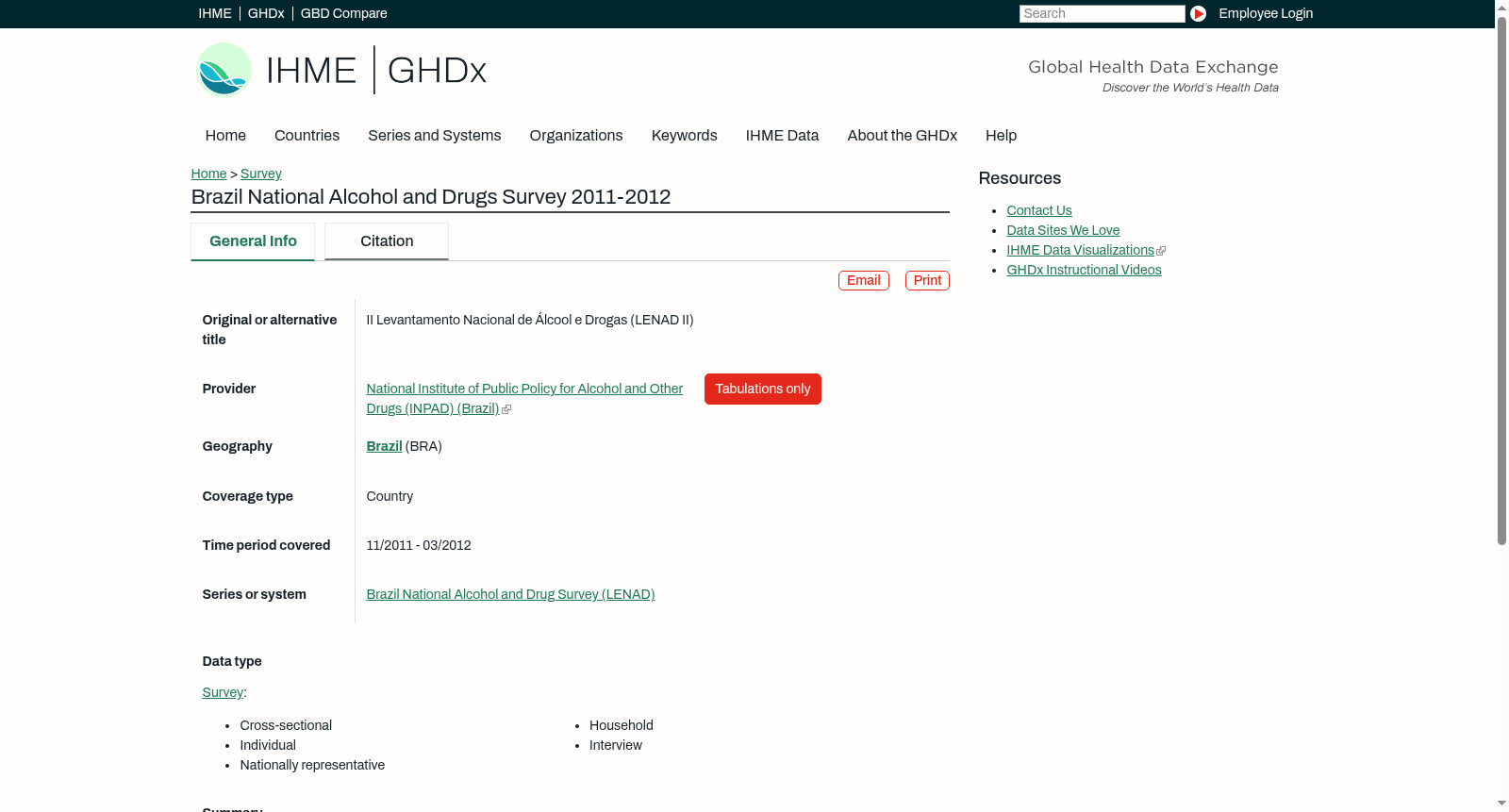Click the IHME GHDx logo
This screenshot has width=1509, height=812.
coord(341,70)
